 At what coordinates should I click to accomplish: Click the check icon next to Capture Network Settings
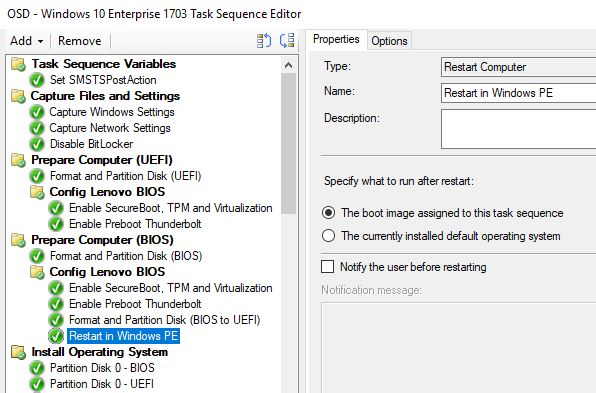tap(37, 128)
